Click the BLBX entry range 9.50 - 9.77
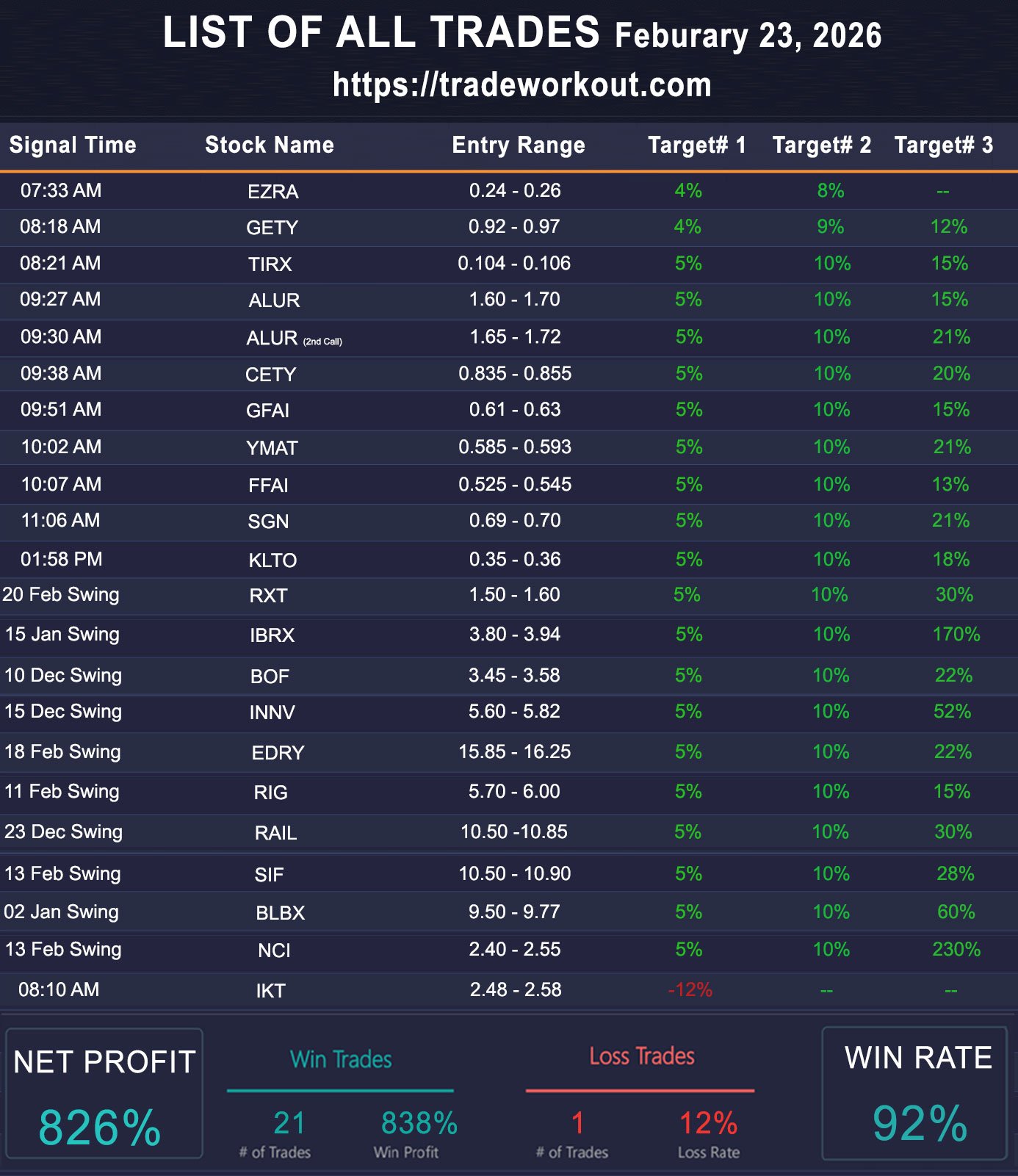The width and height of the screenshot is (1018, 1176). coord(514,912)
